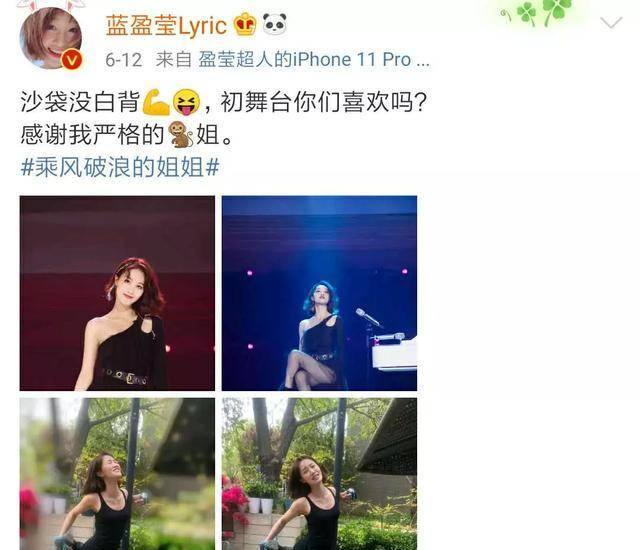Open the blue stage piano photo
Screen dimensions: 640x550
(319, 293)
